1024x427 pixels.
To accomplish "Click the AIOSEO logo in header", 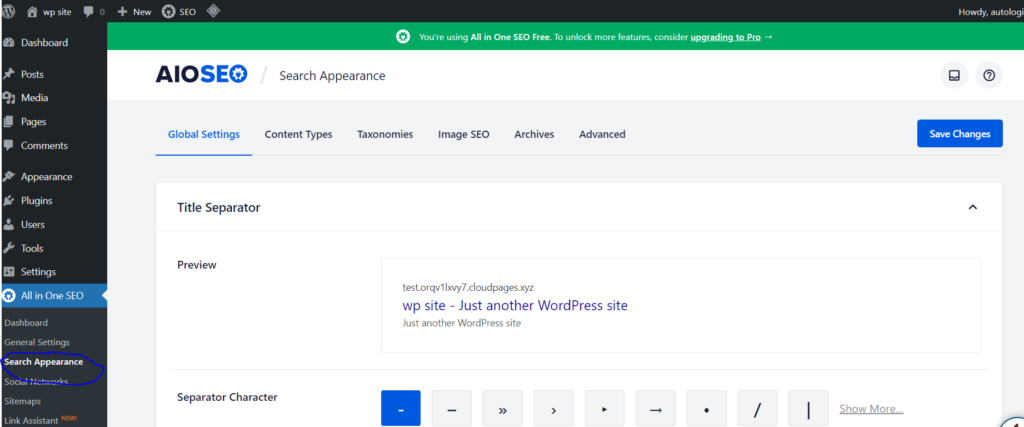I will point(201,75).
